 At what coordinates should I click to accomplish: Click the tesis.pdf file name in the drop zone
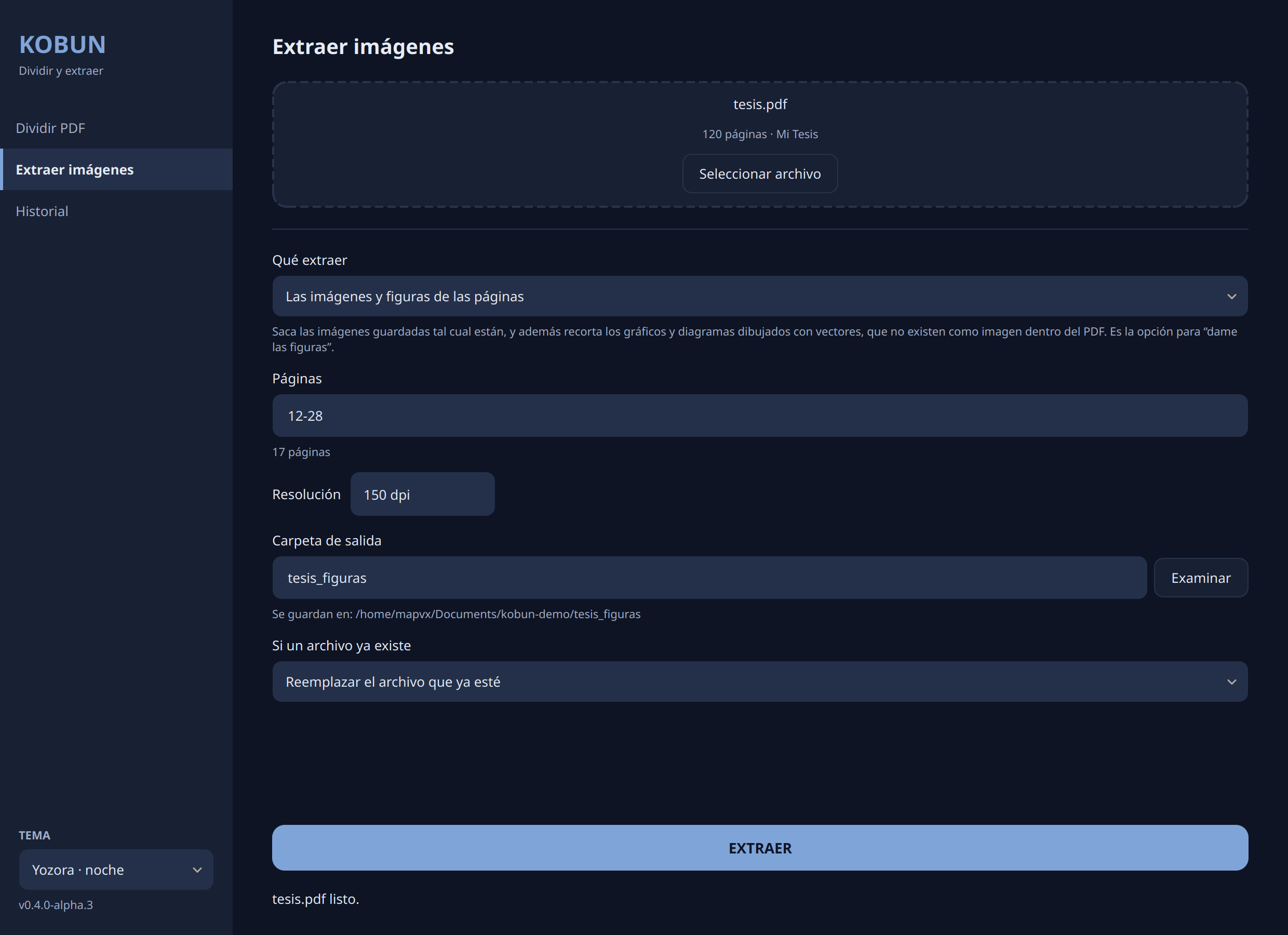pos(760,104)
